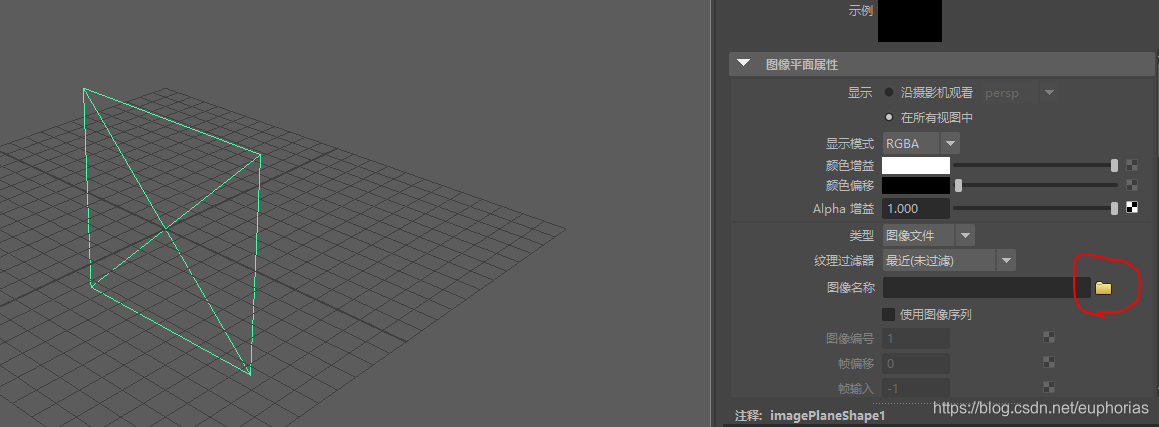Click the 图像名称 label
The height and width of the screenshot is (427, 1159).
point(850,287)
